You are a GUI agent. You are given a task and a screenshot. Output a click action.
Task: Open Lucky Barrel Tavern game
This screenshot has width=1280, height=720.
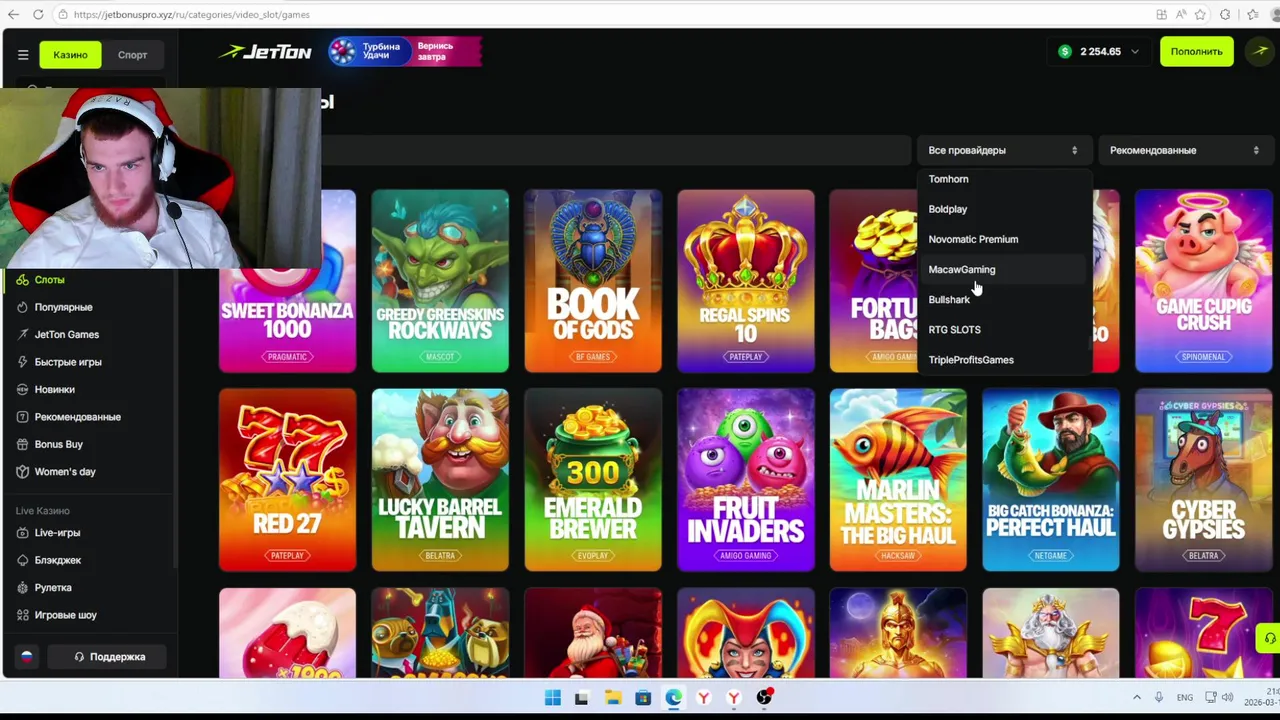click(x=440, y=480)
